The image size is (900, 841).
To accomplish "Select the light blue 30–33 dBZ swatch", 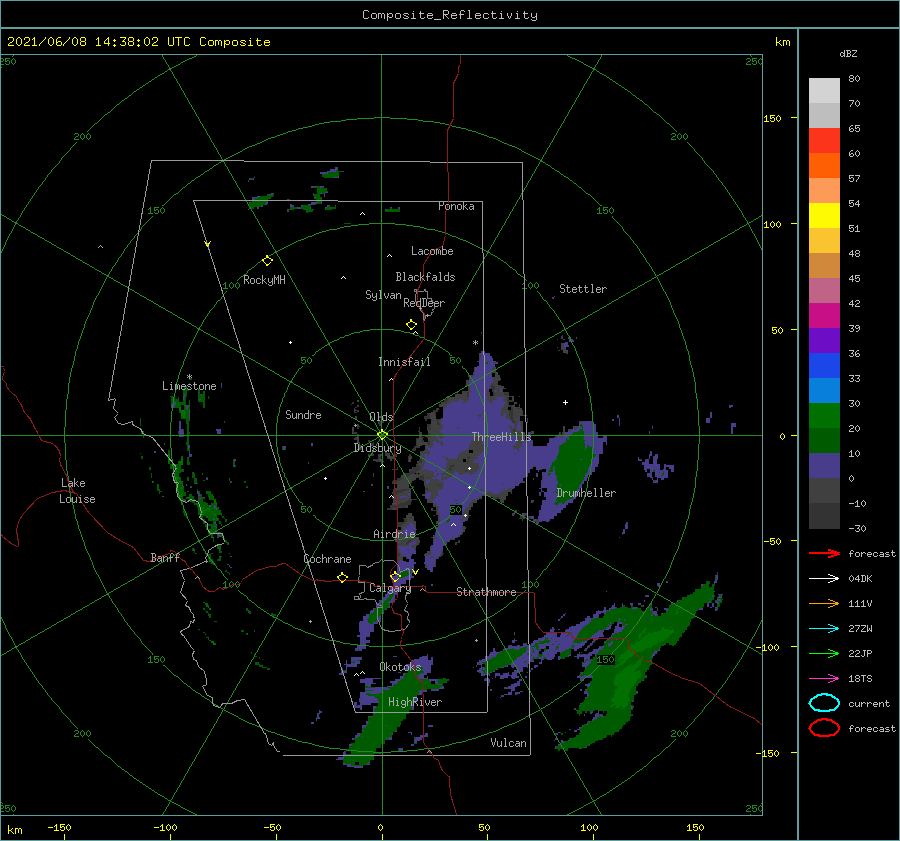I will [824, 391].
